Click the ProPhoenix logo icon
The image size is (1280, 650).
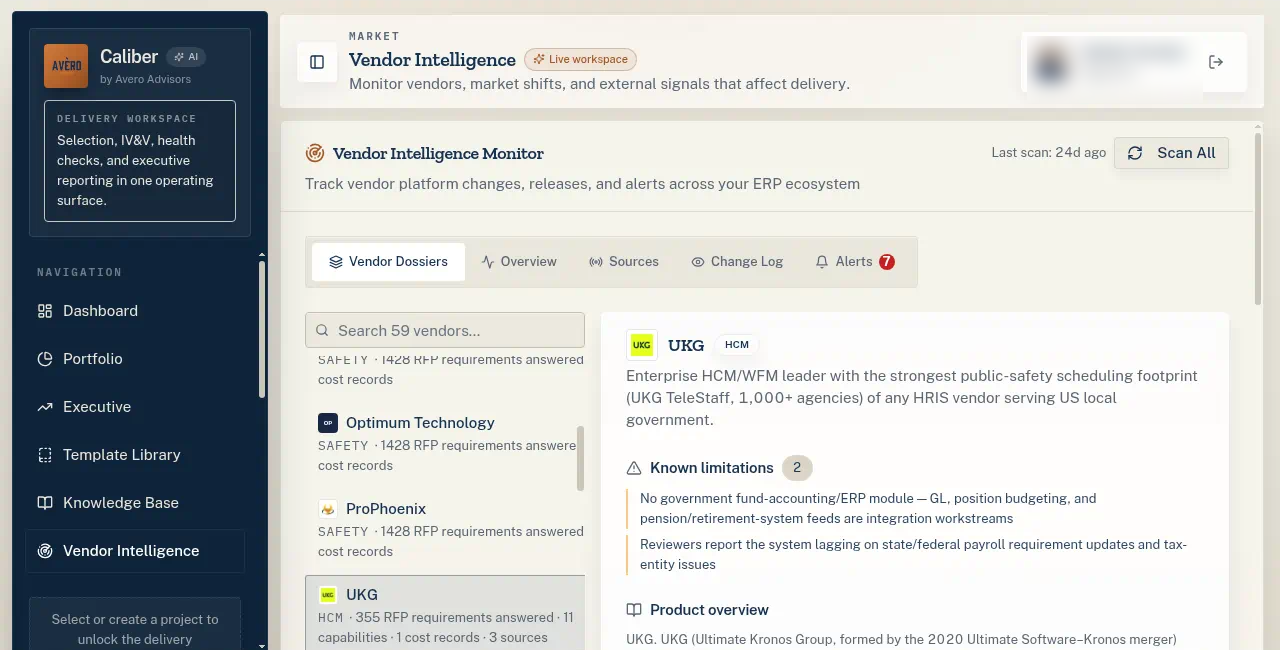(328, 509)
